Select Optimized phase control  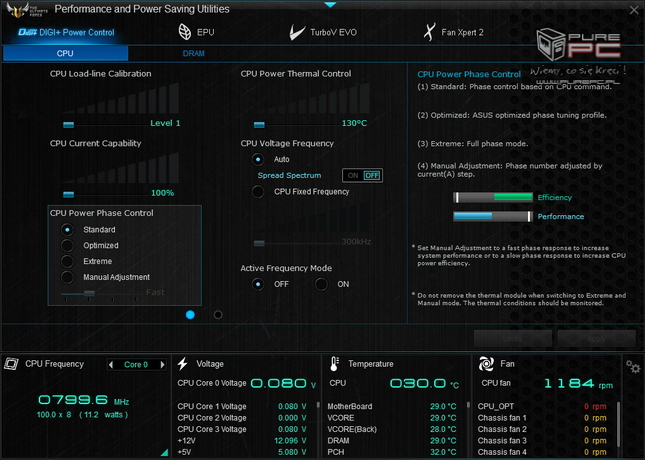(x=67, y=246)
